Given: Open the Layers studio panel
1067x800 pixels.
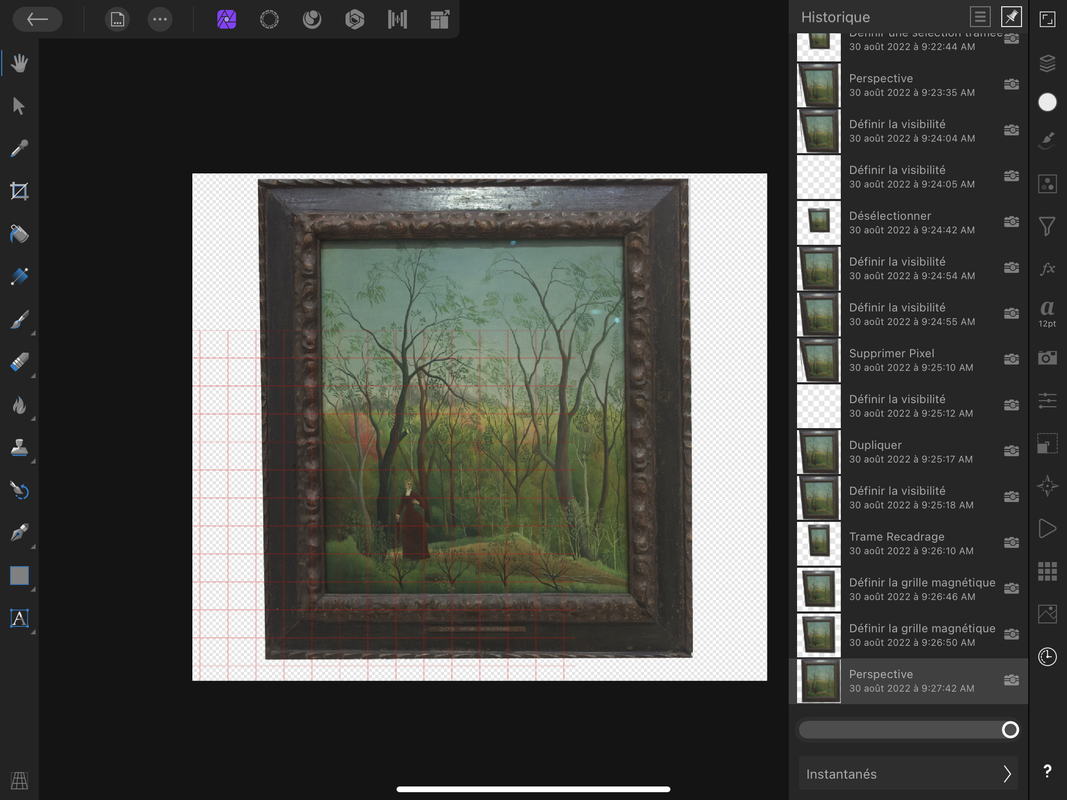Looking at the screenshot, I should tap(1047, 63).
